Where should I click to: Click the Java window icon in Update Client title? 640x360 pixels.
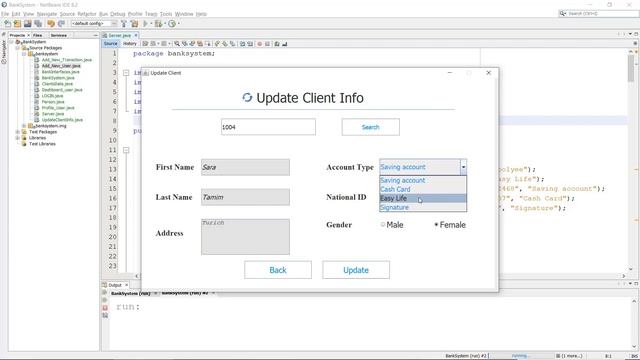[146, 73]
